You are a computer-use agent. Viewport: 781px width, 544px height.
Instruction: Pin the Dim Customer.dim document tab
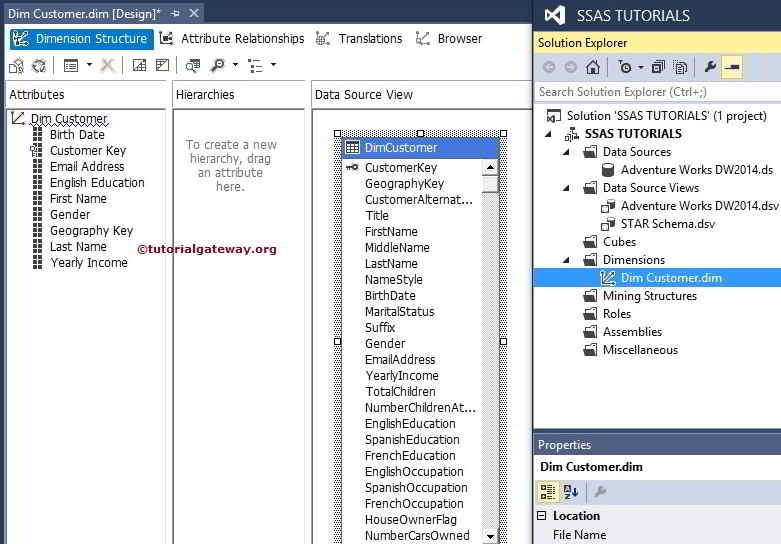(x=175, y=14)
